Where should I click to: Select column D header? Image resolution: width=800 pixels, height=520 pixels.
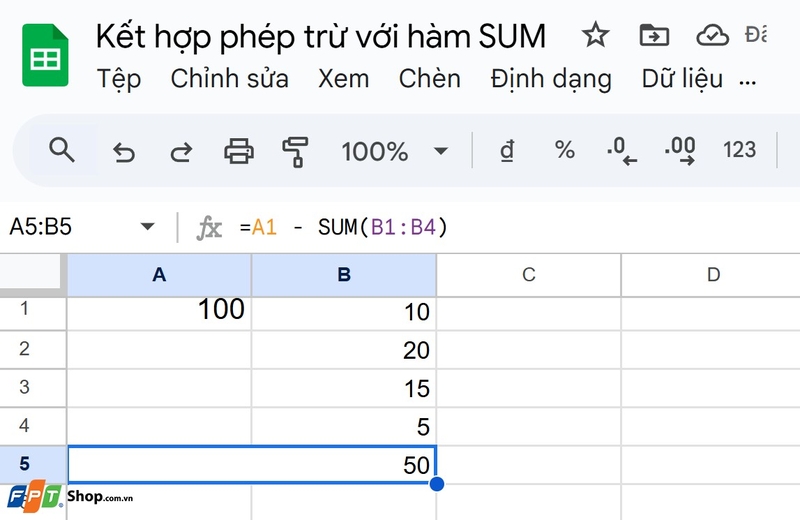point(711,275)
